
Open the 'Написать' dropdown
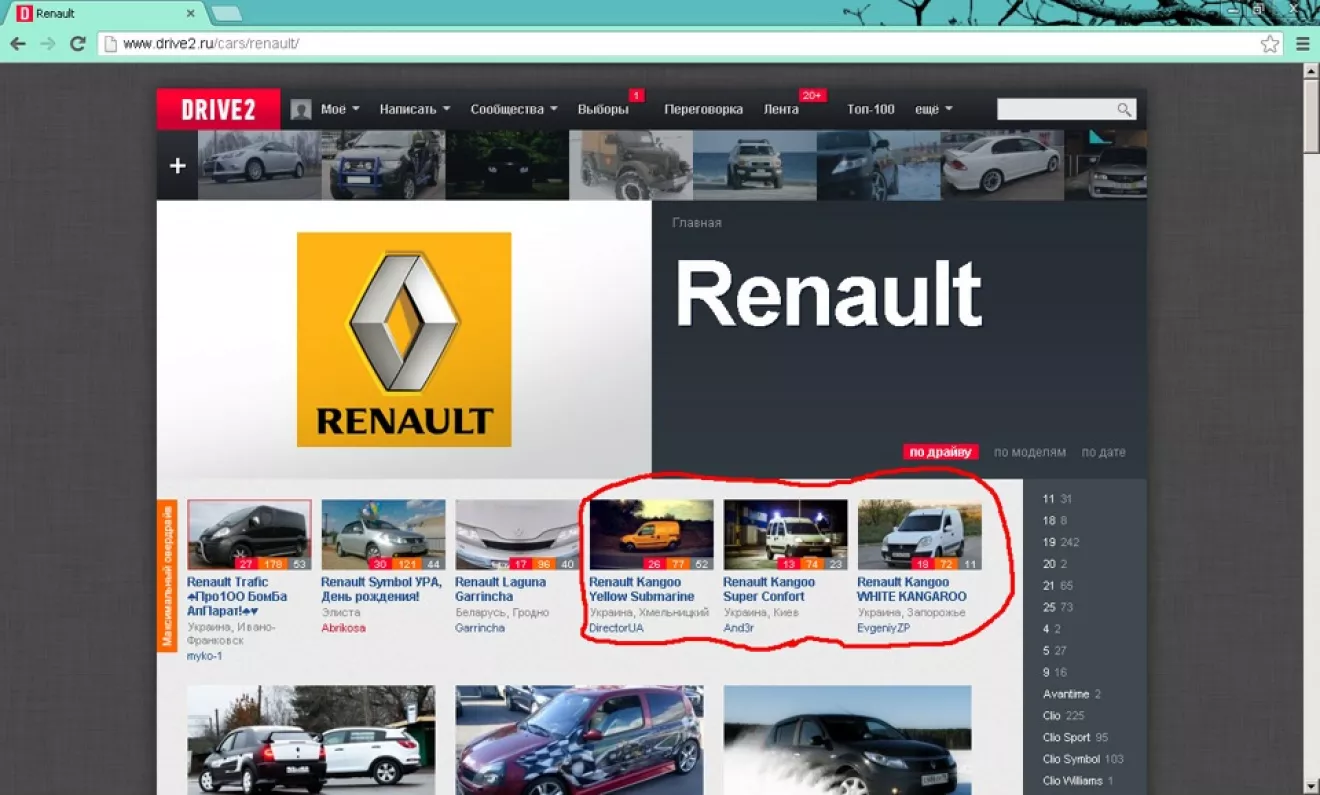tap(414, 110)
